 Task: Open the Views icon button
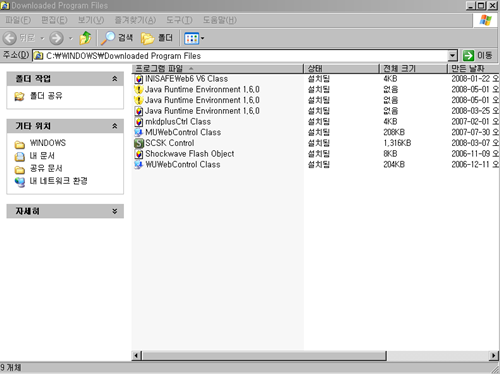coord(191,38)
